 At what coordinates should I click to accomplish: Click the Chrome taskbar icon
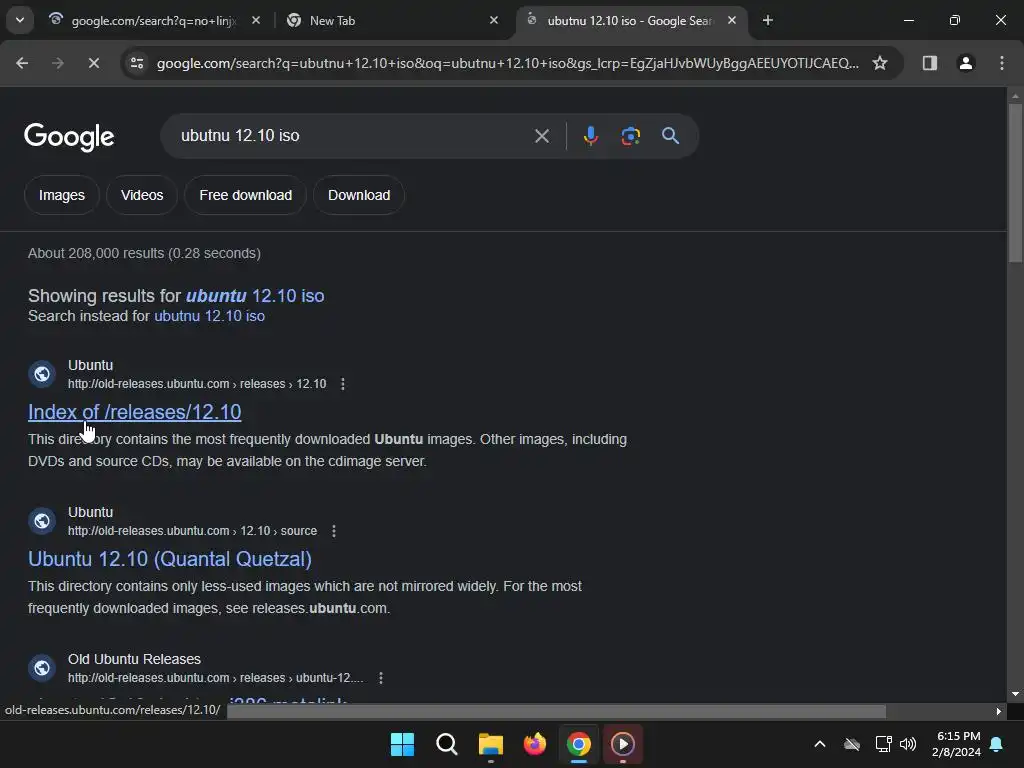579,744
